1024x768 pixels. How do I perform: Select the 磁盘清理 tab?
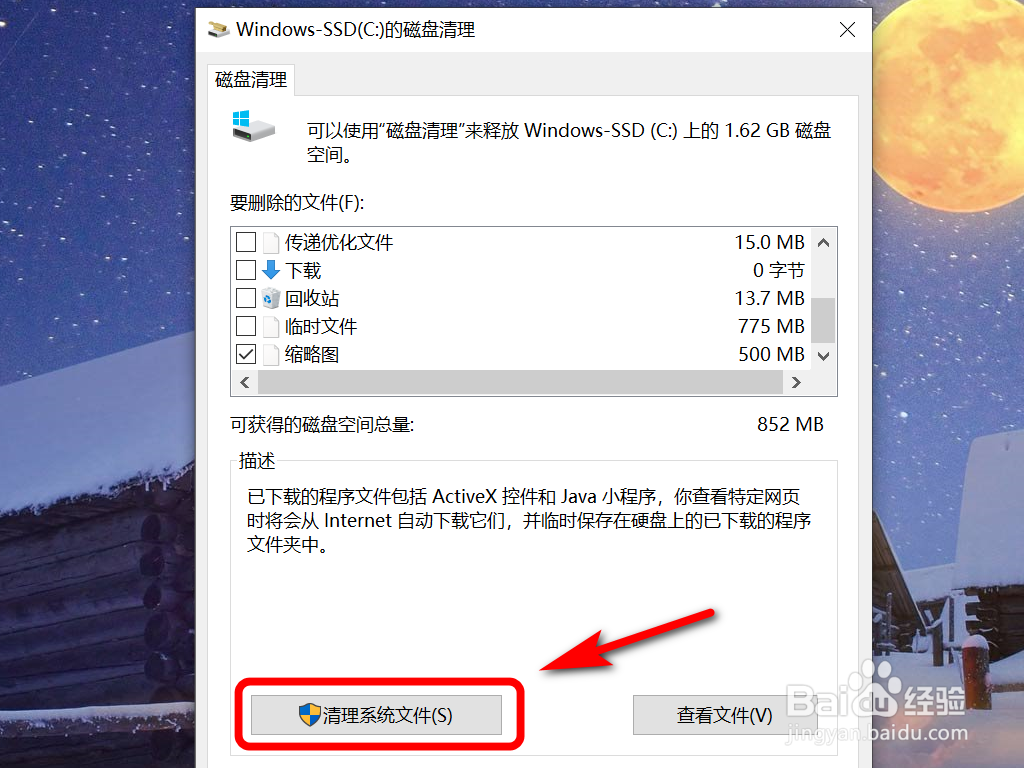click(251, 80)
